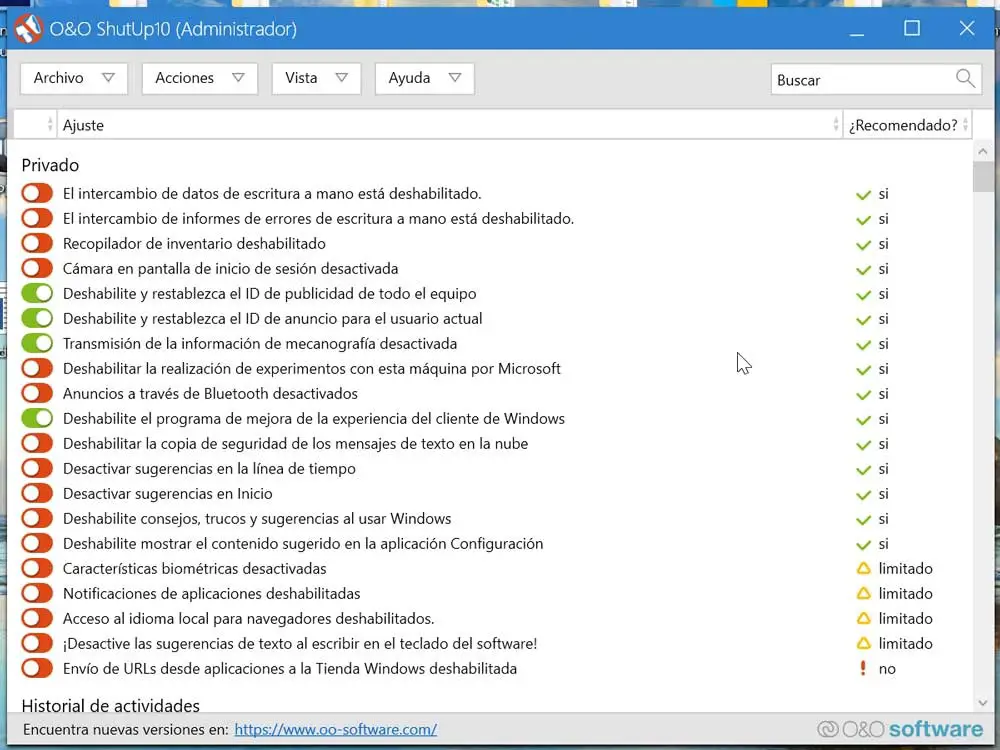Click the search magnifier icon
1000x750 pixels.
click(965, 78)
